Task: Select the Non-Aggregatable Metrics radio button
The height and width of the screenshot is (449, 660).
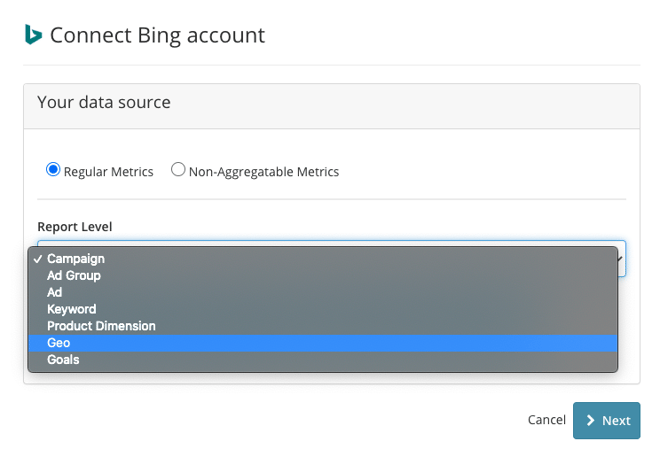Action: point(178,170)
